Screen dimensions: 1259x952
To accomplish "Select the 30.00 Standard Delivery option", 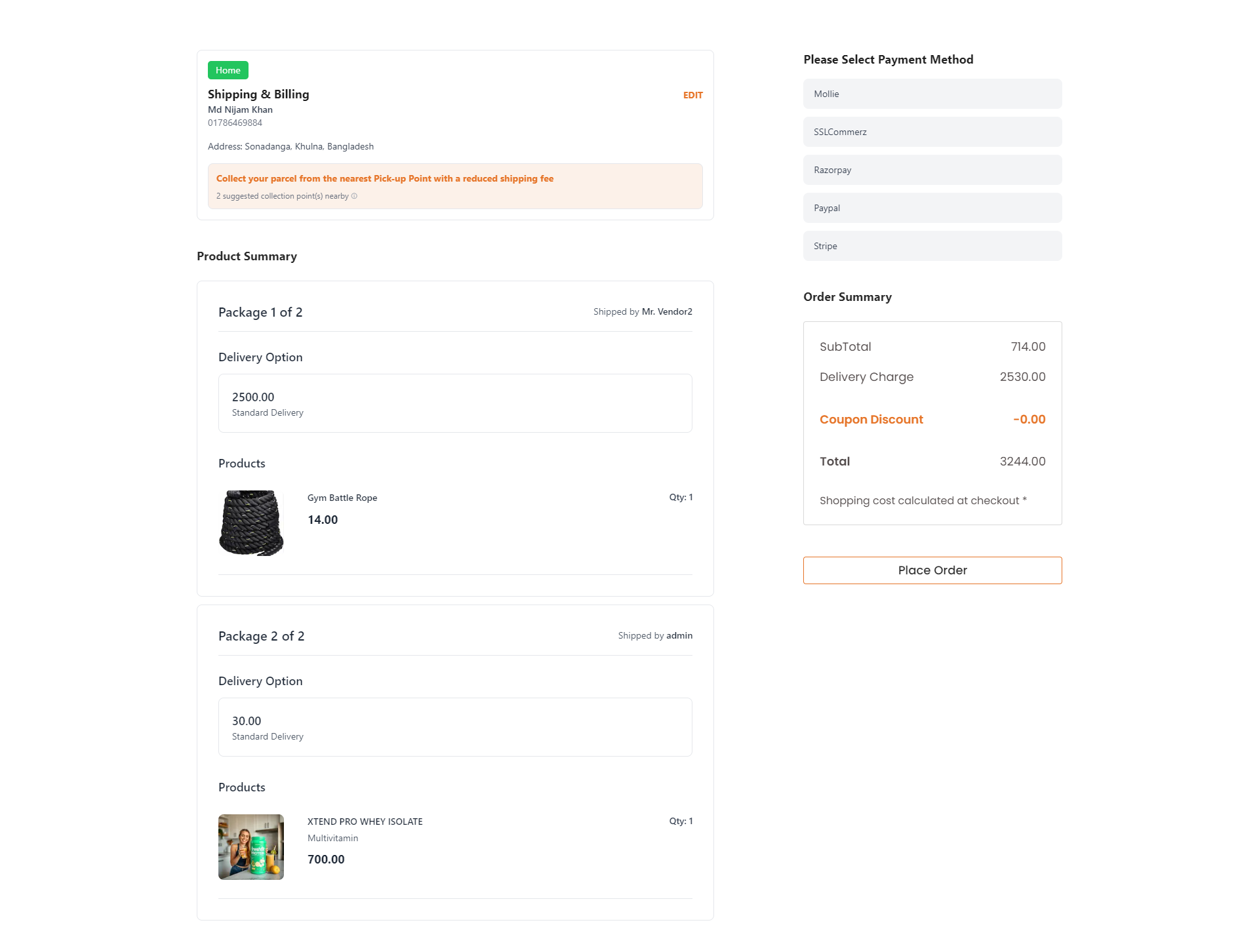I will (454, 727).
